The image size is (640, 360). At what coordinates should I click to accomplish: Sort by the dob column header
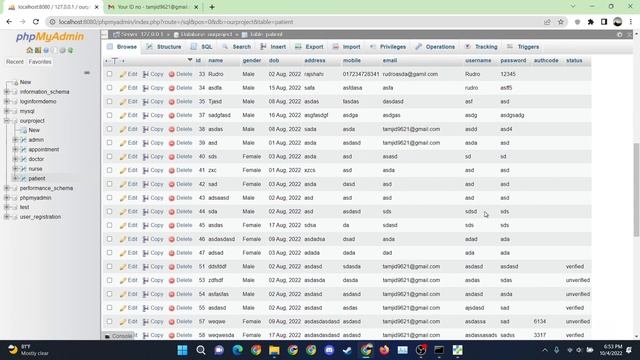click(x=274, y=60)
